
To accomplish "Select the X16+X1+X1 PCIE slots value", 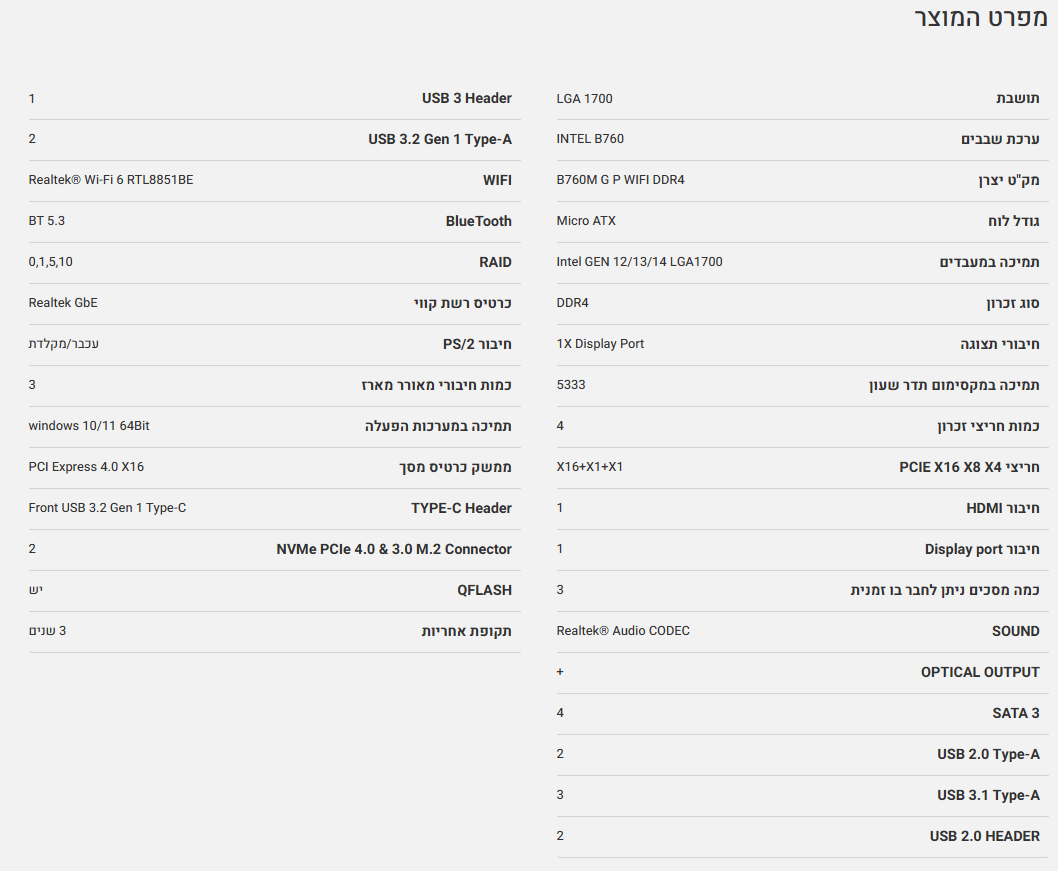I will click(590, 467).
